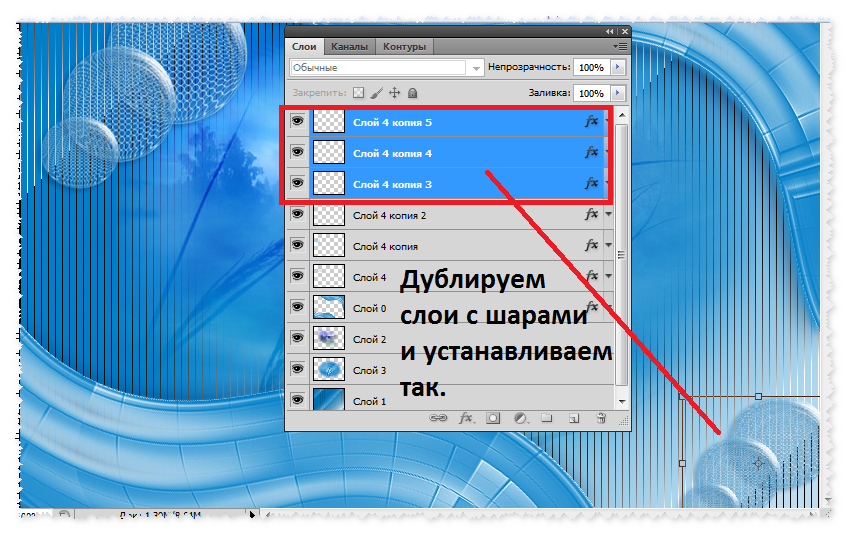This screenshot has width=850, height=535.
Task: Select thumbnail of Слой 2
Action: coord(329,338)
